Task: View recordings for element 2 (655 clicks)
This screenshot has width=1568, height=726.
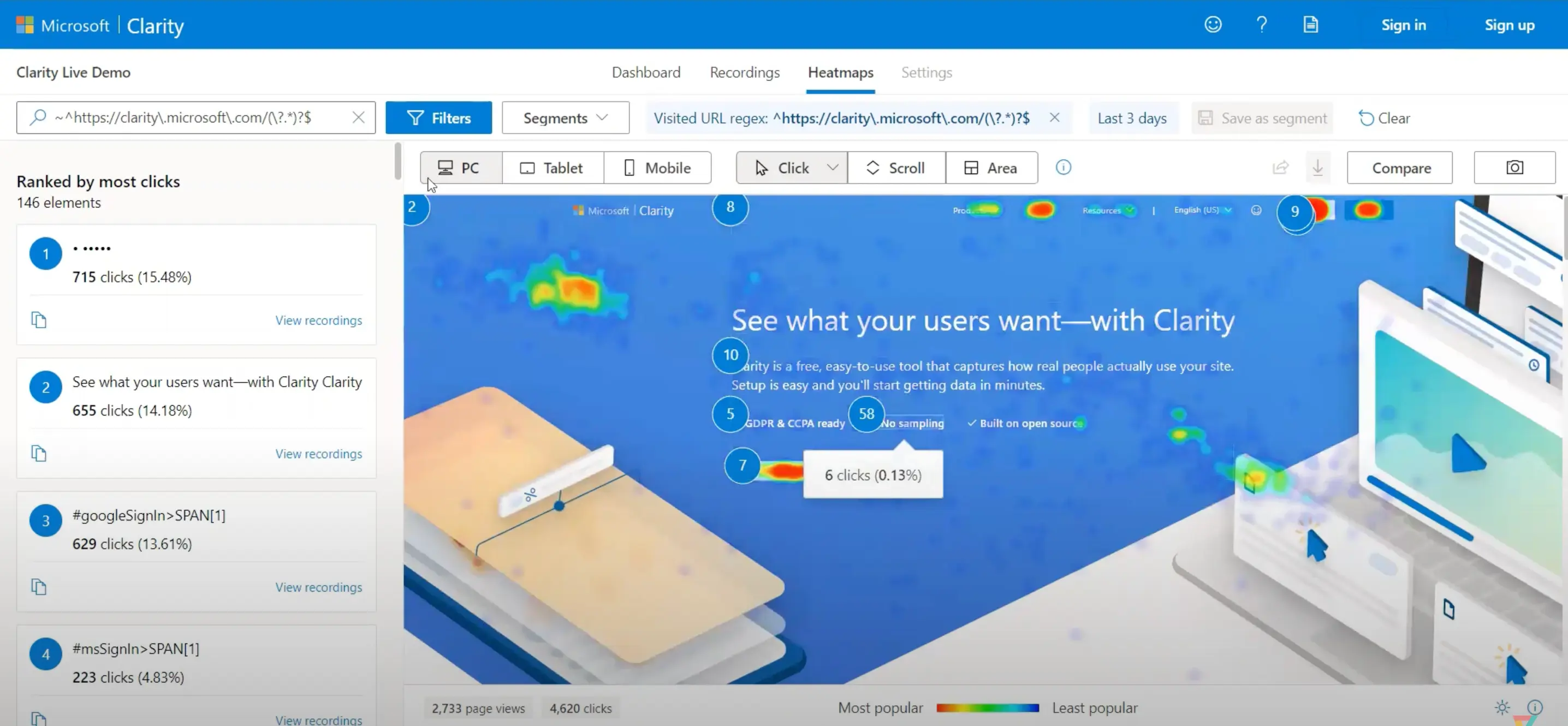Action: click(x=318, y=454)
